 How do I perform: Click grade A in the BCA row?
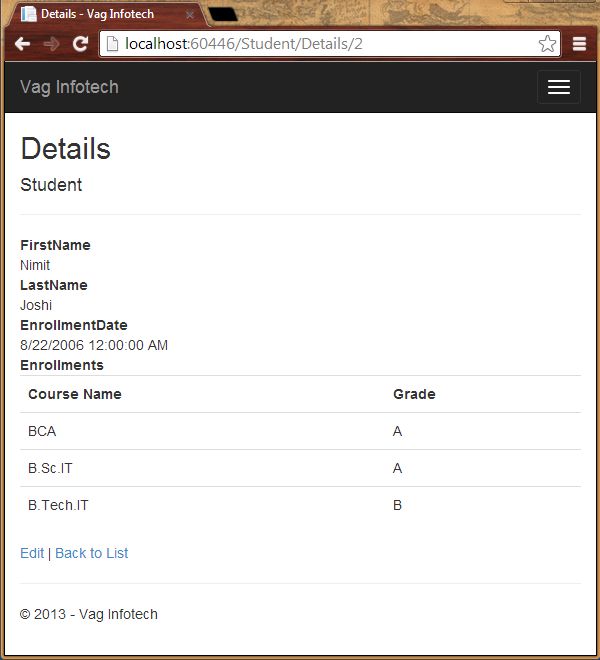point(397,431)
